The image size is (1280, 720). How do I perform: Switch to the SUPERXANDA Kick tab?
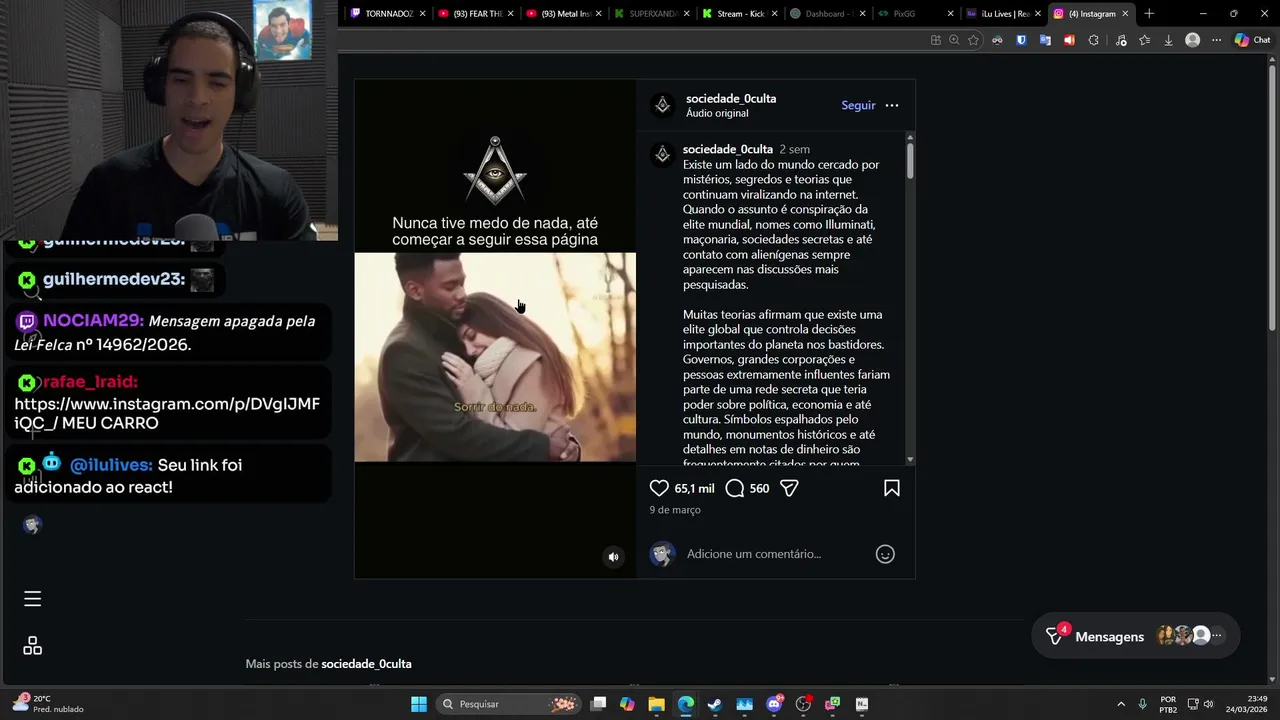point(653,14)
